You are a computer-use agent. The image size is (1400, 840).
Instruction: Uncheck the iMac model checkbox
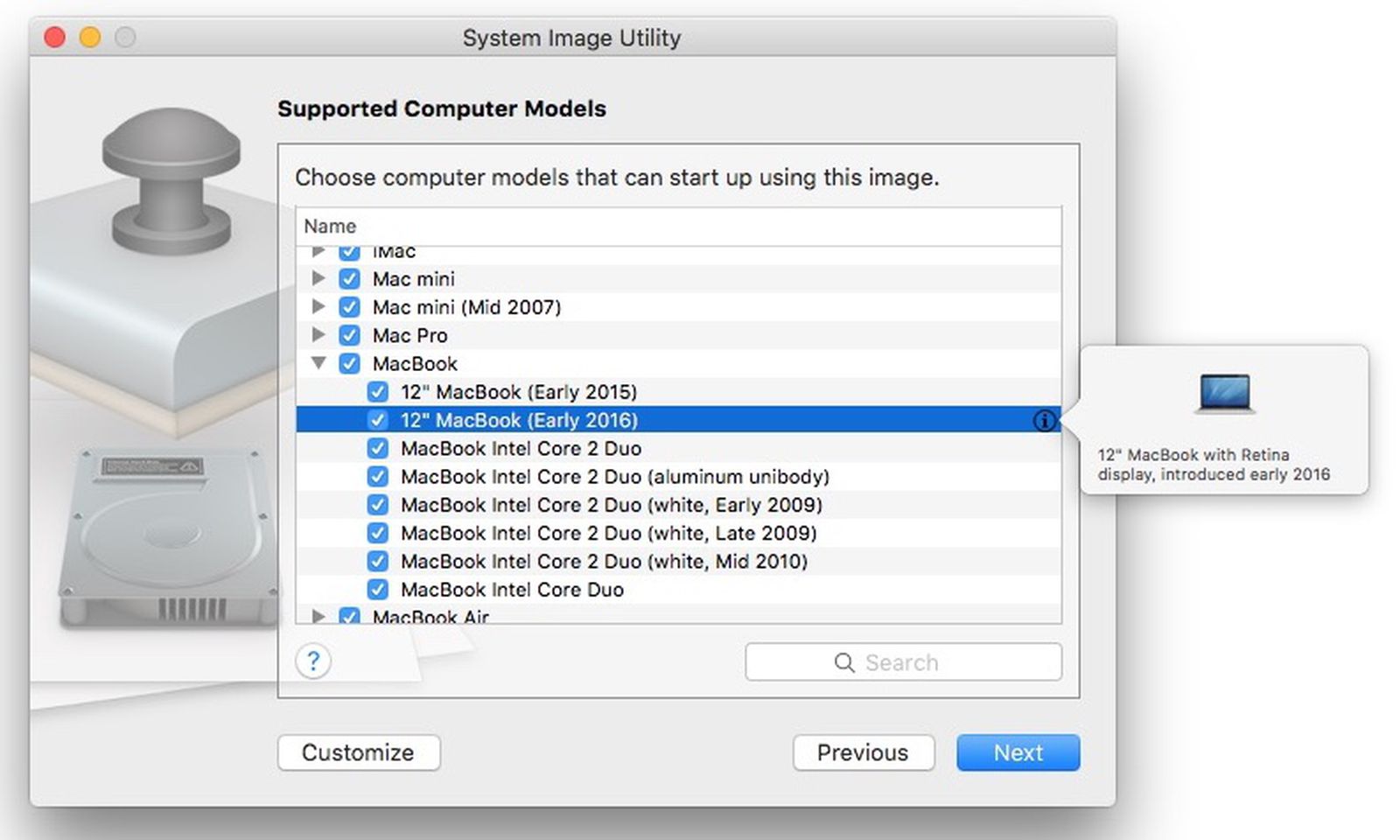349,251
